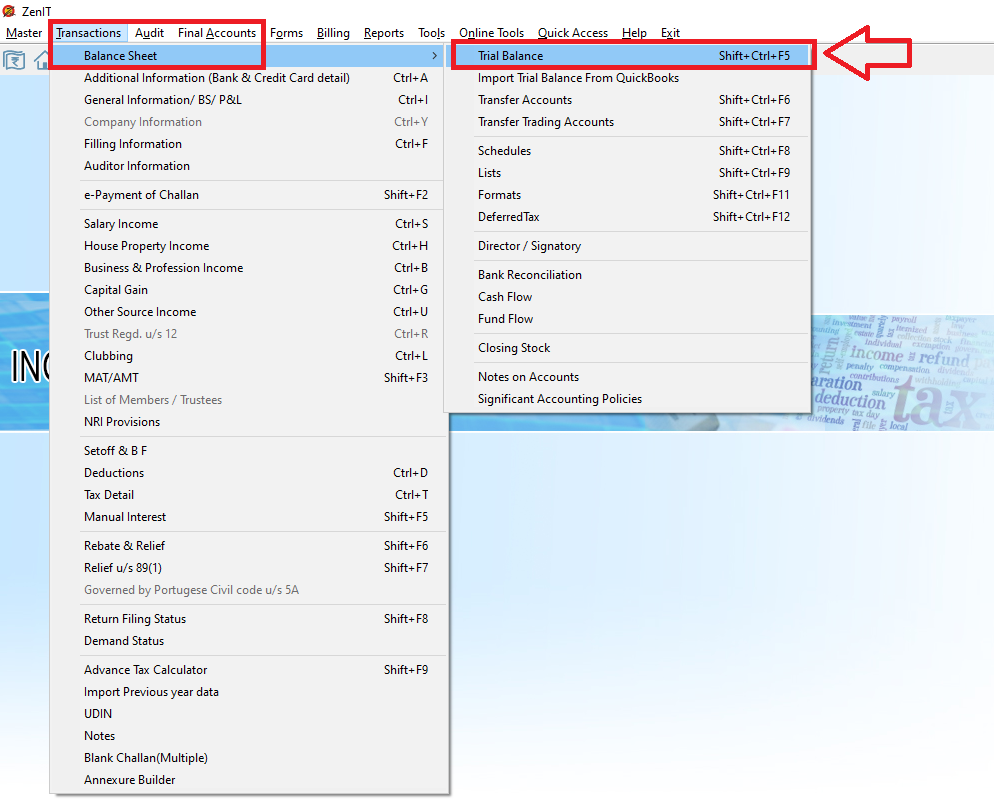Open Other Source Income

click(x=248, y=312)
